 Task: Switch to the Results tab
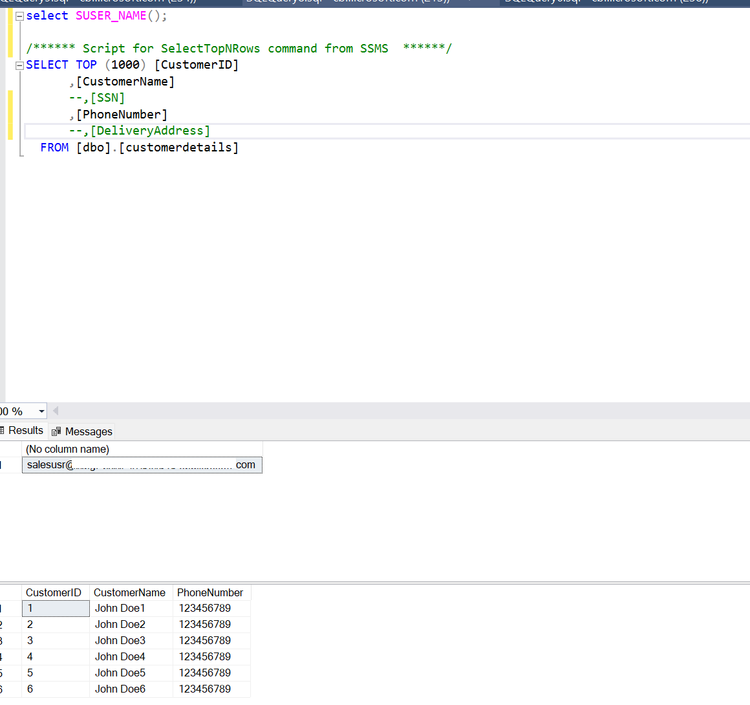(22, 430)
